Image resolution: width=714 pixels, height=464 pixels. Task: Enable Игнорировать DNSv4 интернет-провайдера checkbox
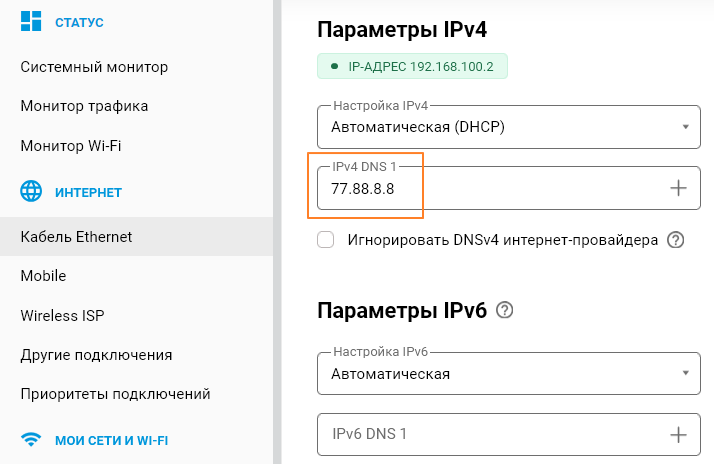click(325, 240)
